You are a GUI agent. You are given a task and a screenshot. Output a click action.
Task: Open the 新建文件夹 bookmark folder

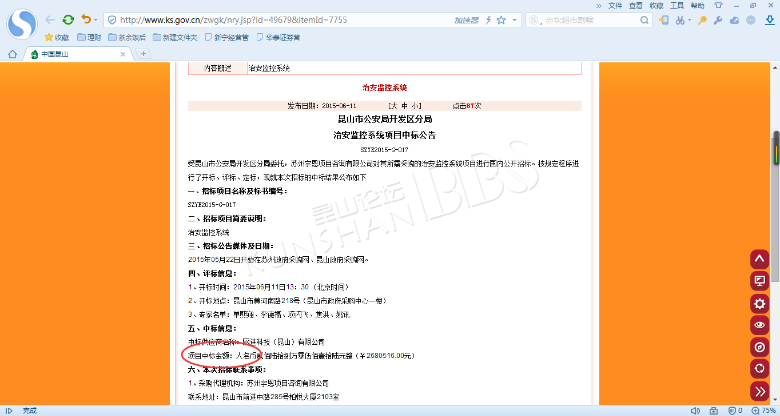[175, 37]
